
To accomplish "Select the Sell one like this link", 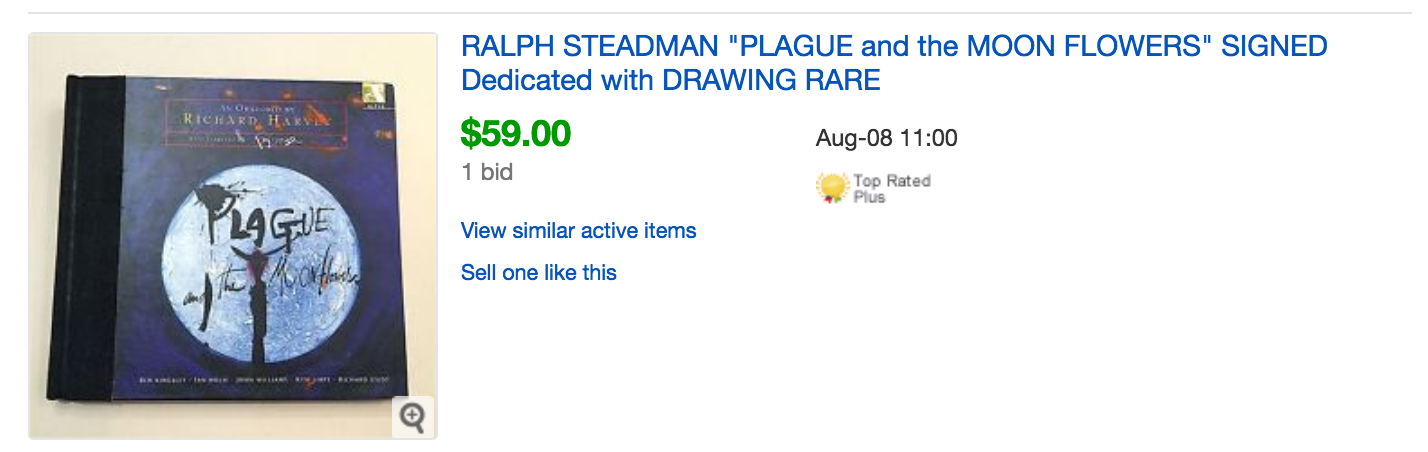I will click(538, 272).
